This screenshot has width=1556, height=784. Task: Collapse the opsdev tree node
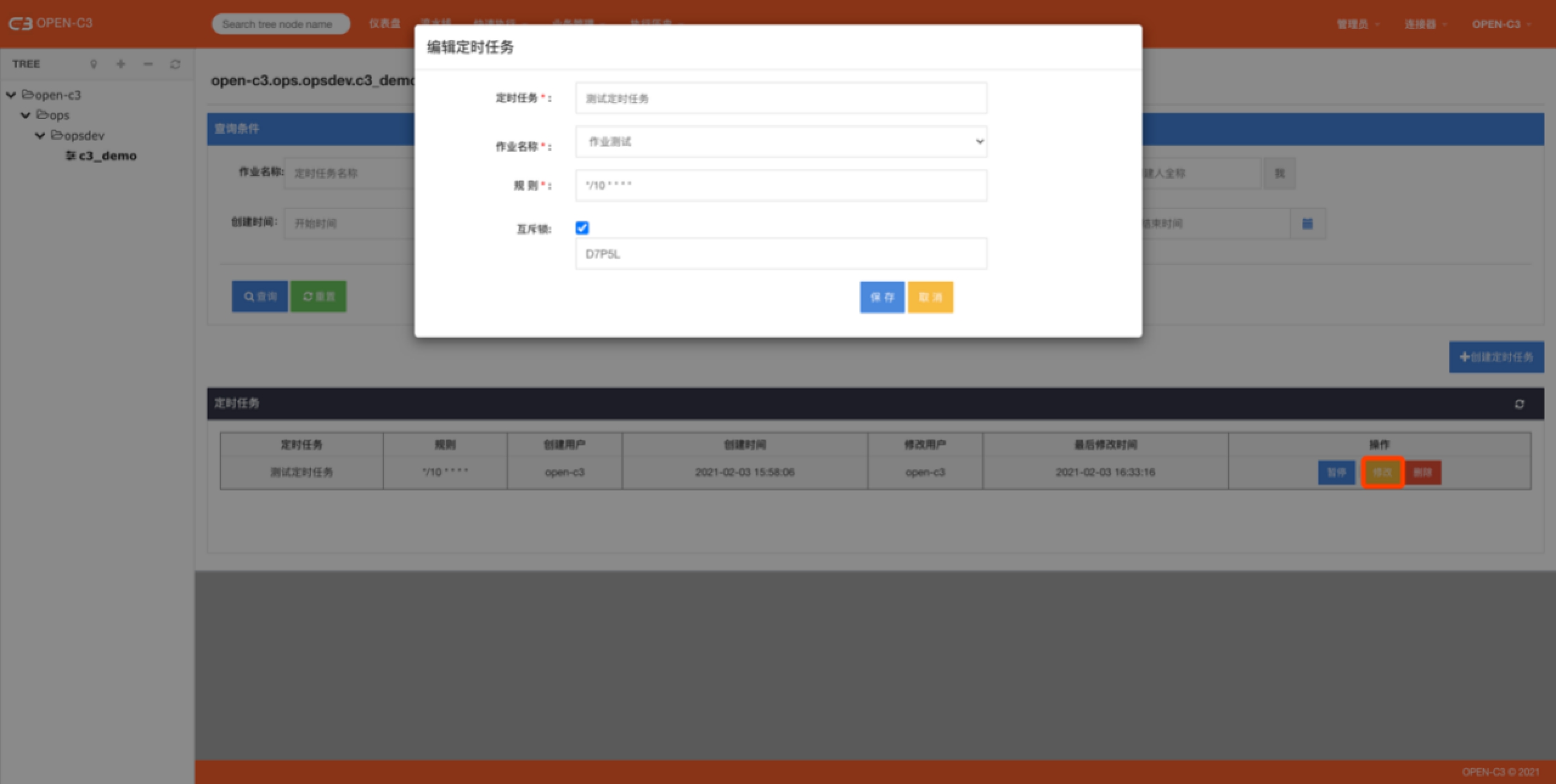click(40, 136)
